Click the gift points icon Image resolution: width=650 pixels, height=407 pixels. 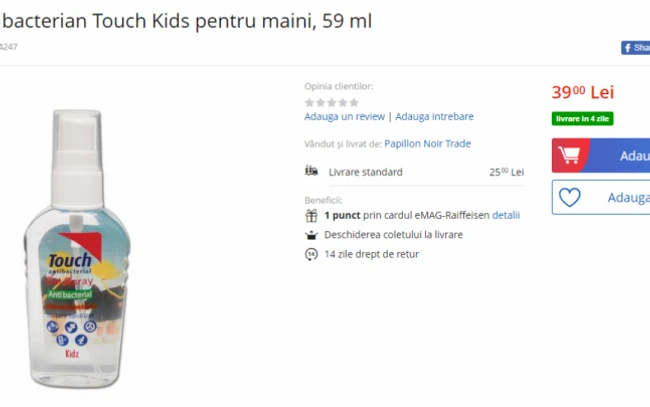tap(311, 216)
